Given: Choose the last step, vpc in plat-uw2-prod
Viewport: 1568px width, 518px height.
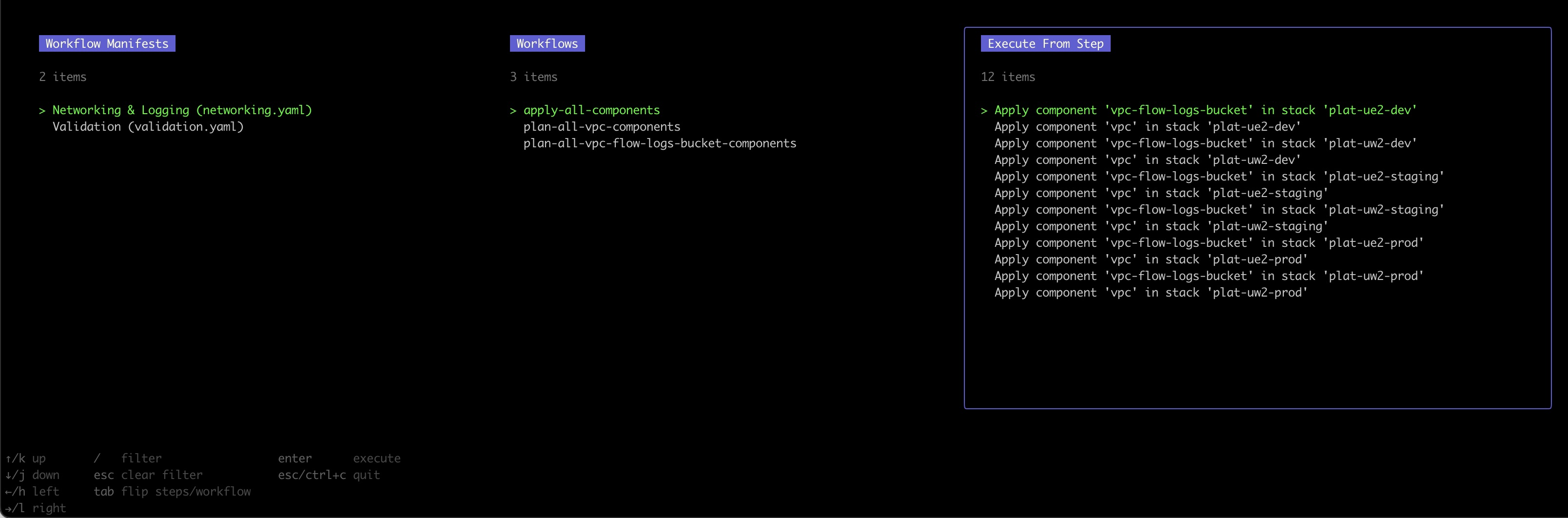Looking at the screenshot, I should click(x=1151, y=292).
